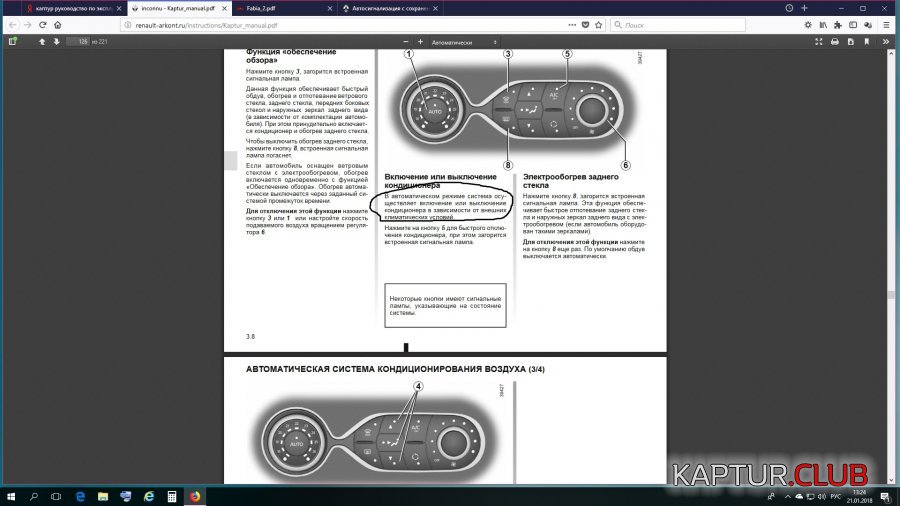Open Calculator from taskbar
This screenshot has height=506, width=900.
point(172,496)
